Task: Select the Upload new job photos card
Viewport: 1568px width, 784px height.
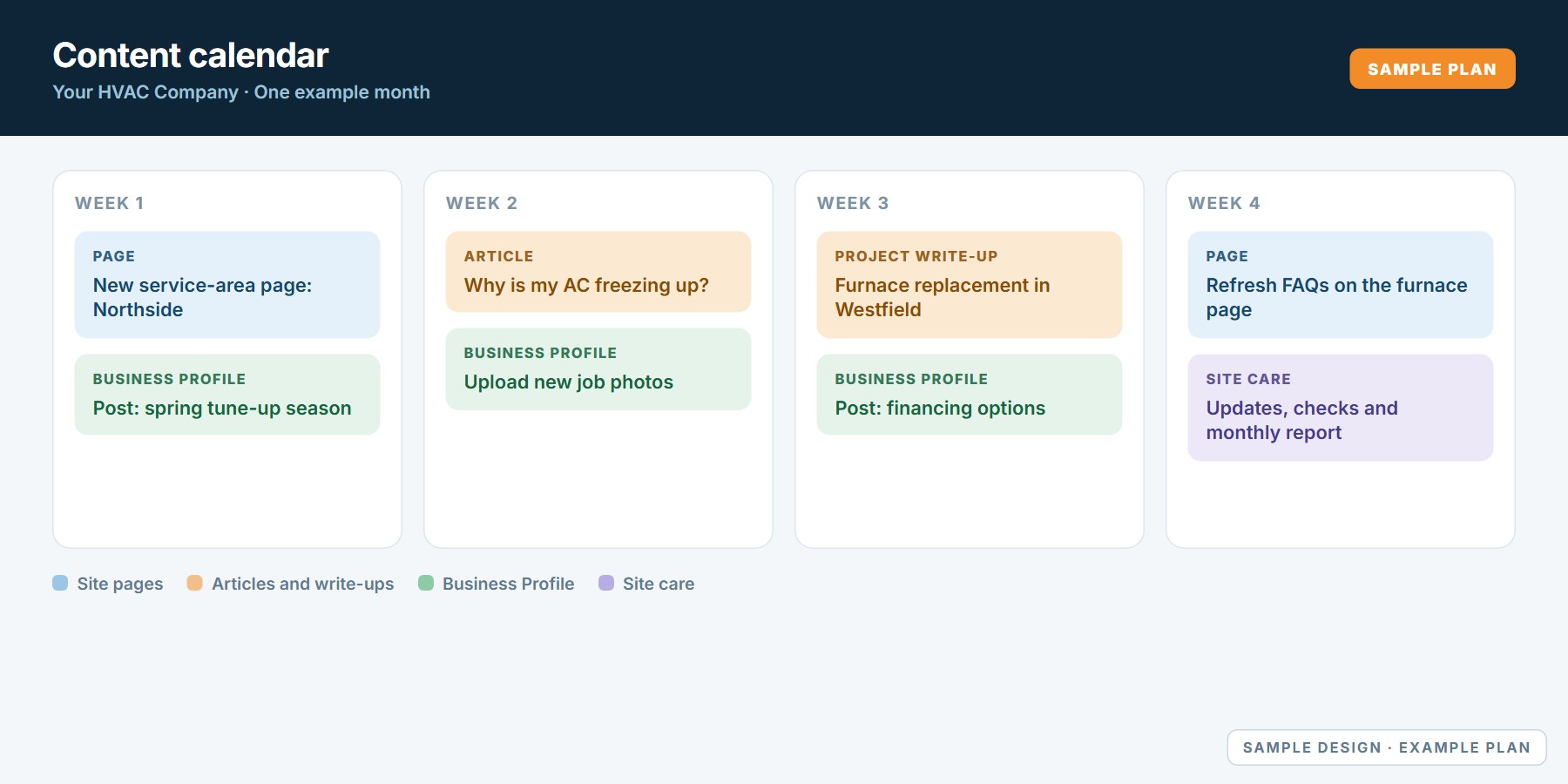Action: (598, 369)
